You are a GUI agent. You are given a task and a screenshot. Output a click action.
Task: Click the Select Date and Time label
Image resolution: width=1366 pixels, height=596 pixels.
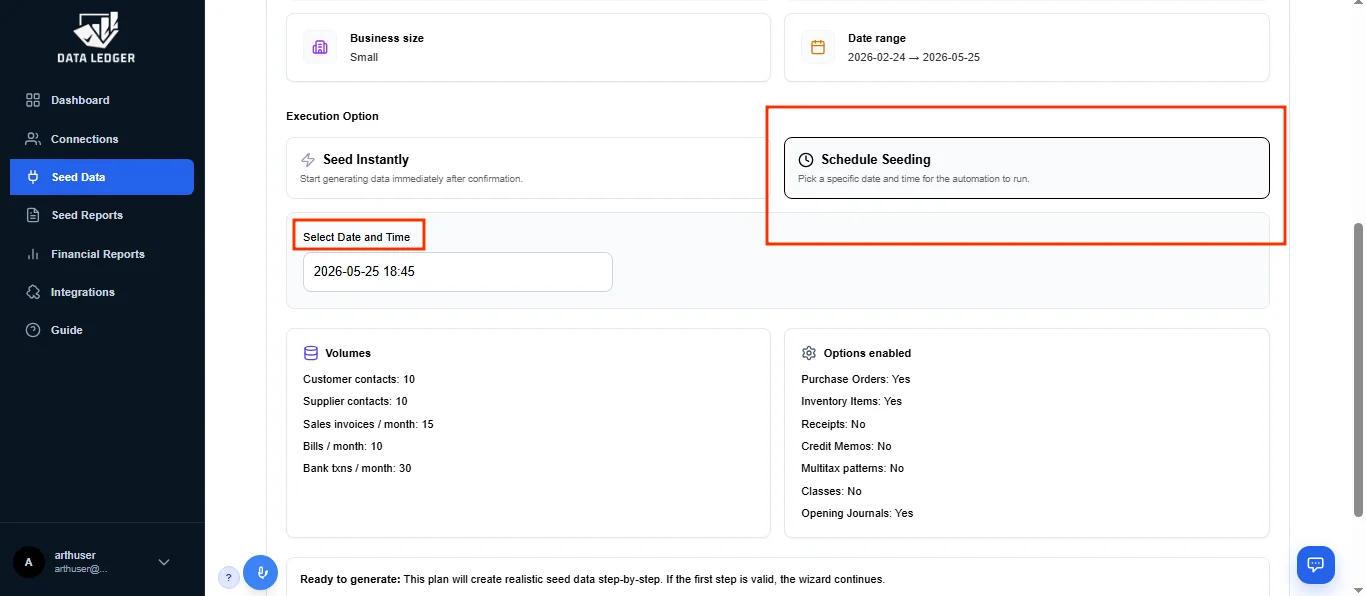tap(357, 237)
